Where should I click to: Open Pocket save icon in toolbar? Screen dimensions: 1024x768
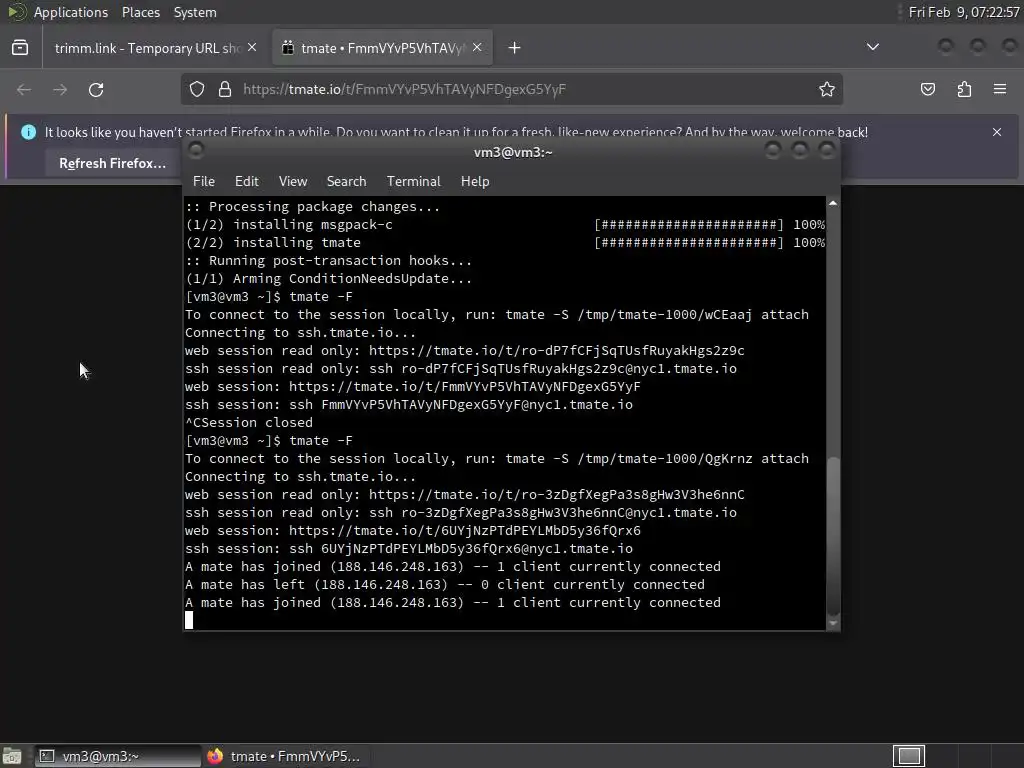(928, 89)
